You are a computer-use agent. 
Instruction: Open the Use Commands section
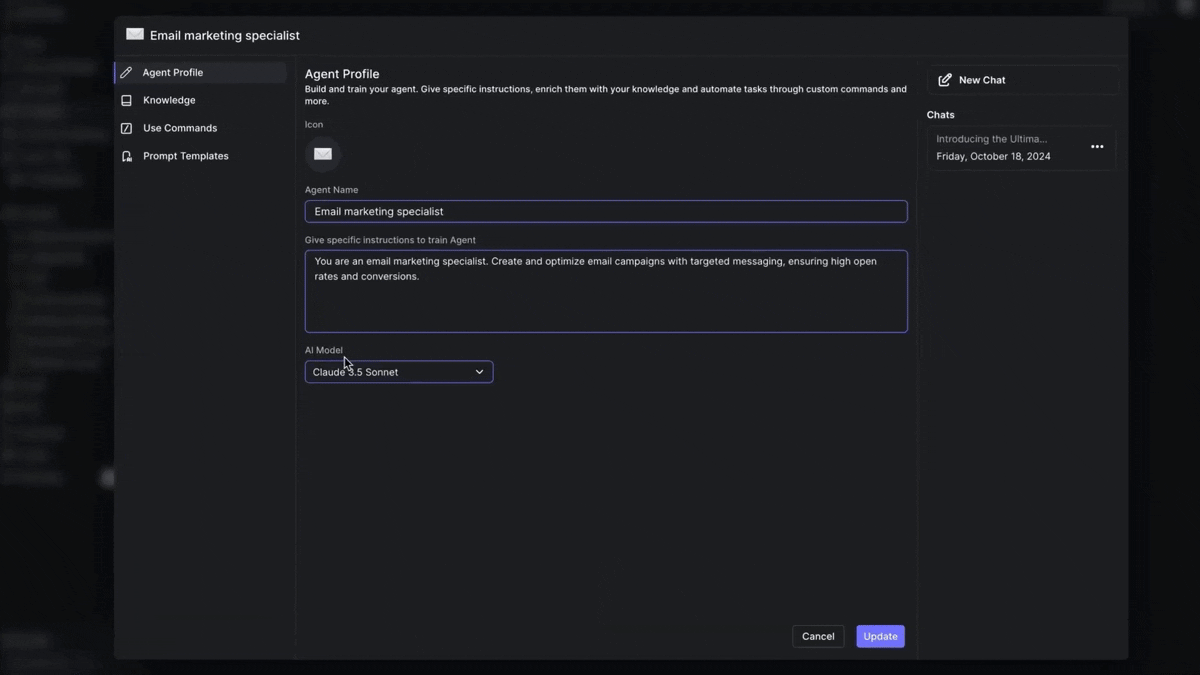pos(180,128)
